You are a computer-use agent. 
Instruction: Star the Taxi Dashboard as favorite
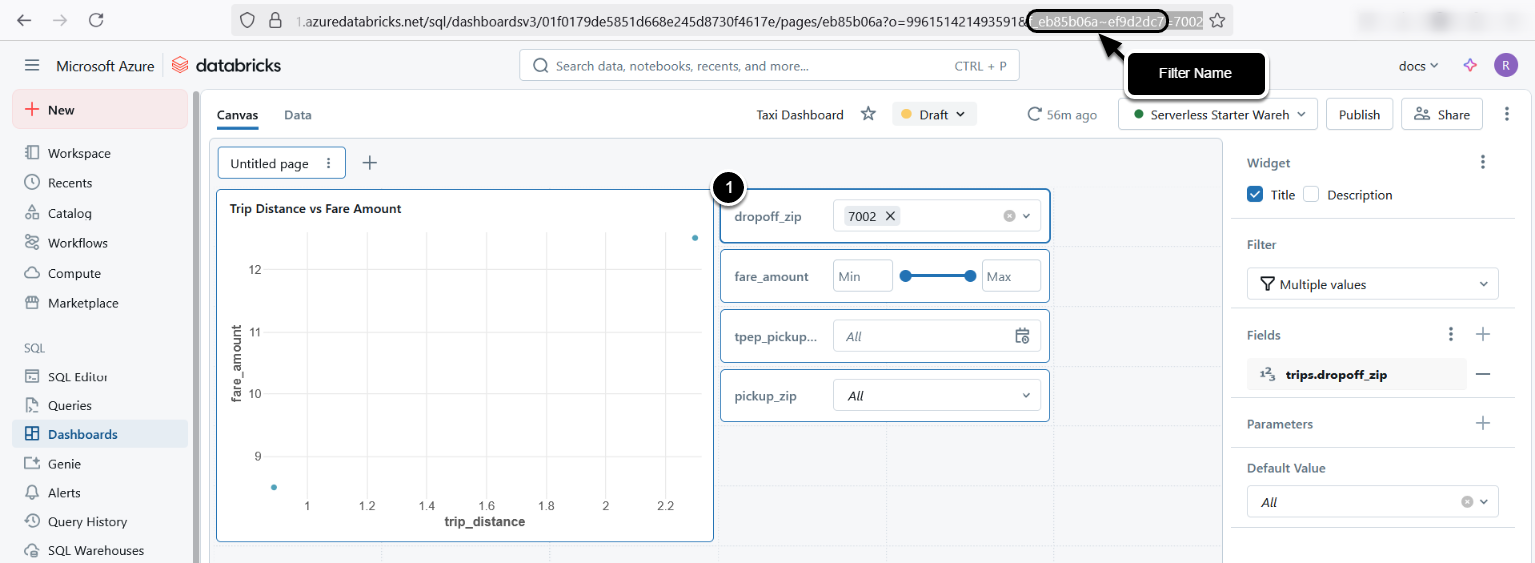tap(868, 114)
